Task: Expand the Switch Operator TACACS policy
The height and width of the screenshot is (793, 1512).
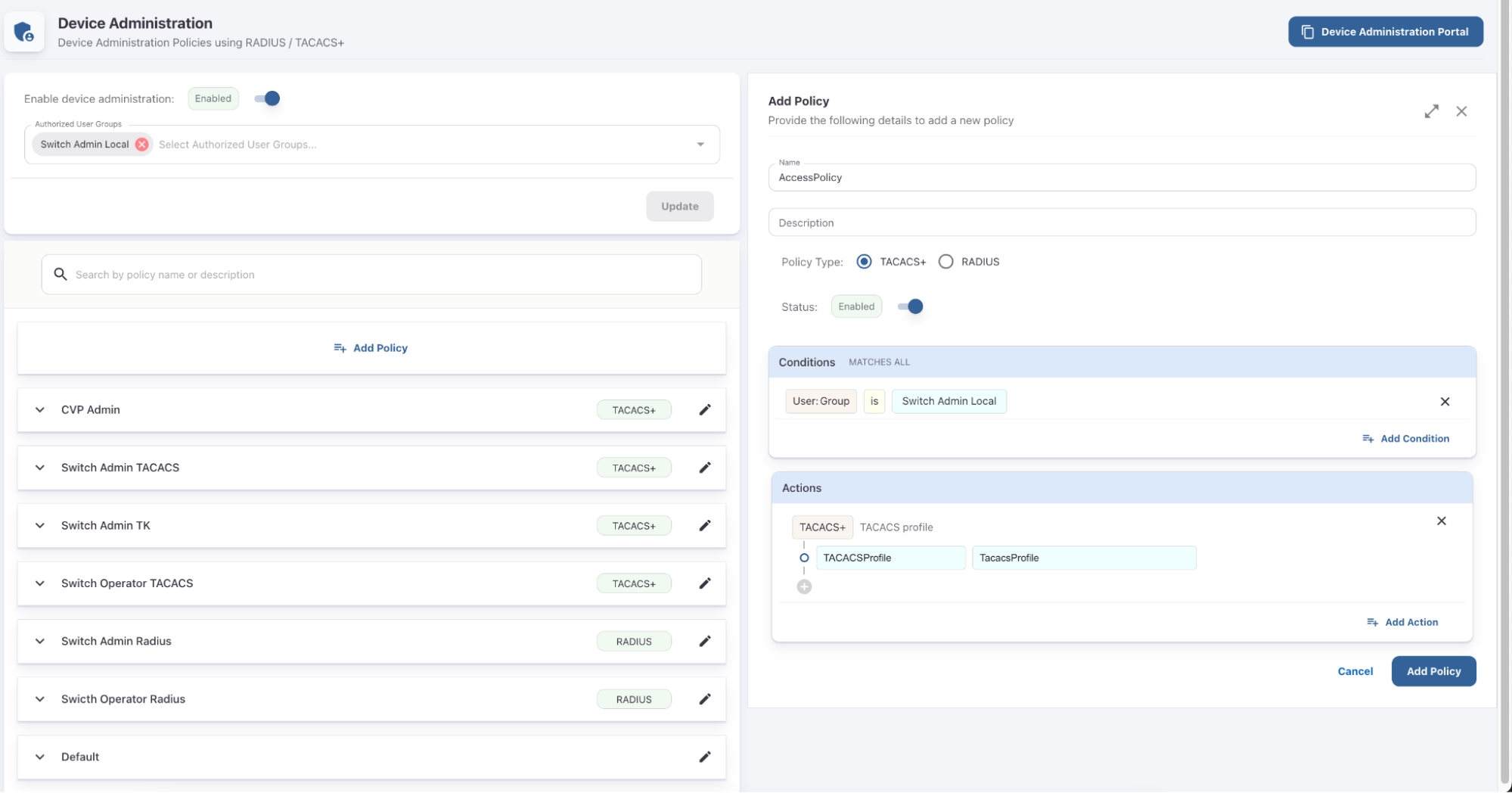Action: point(39,583)
